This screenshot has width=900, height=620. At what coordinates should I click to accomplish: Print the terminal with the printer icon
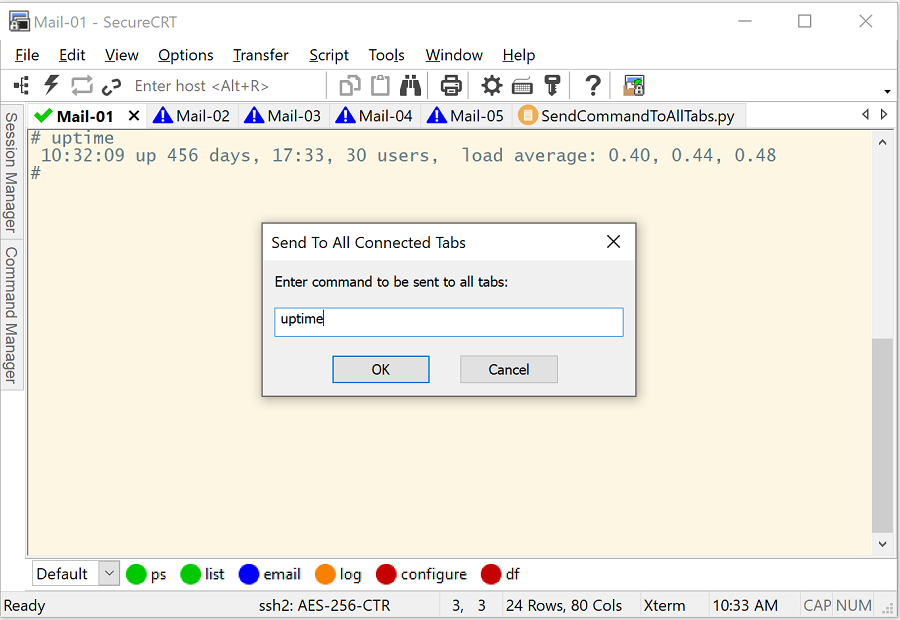click(x=450, y=85)
